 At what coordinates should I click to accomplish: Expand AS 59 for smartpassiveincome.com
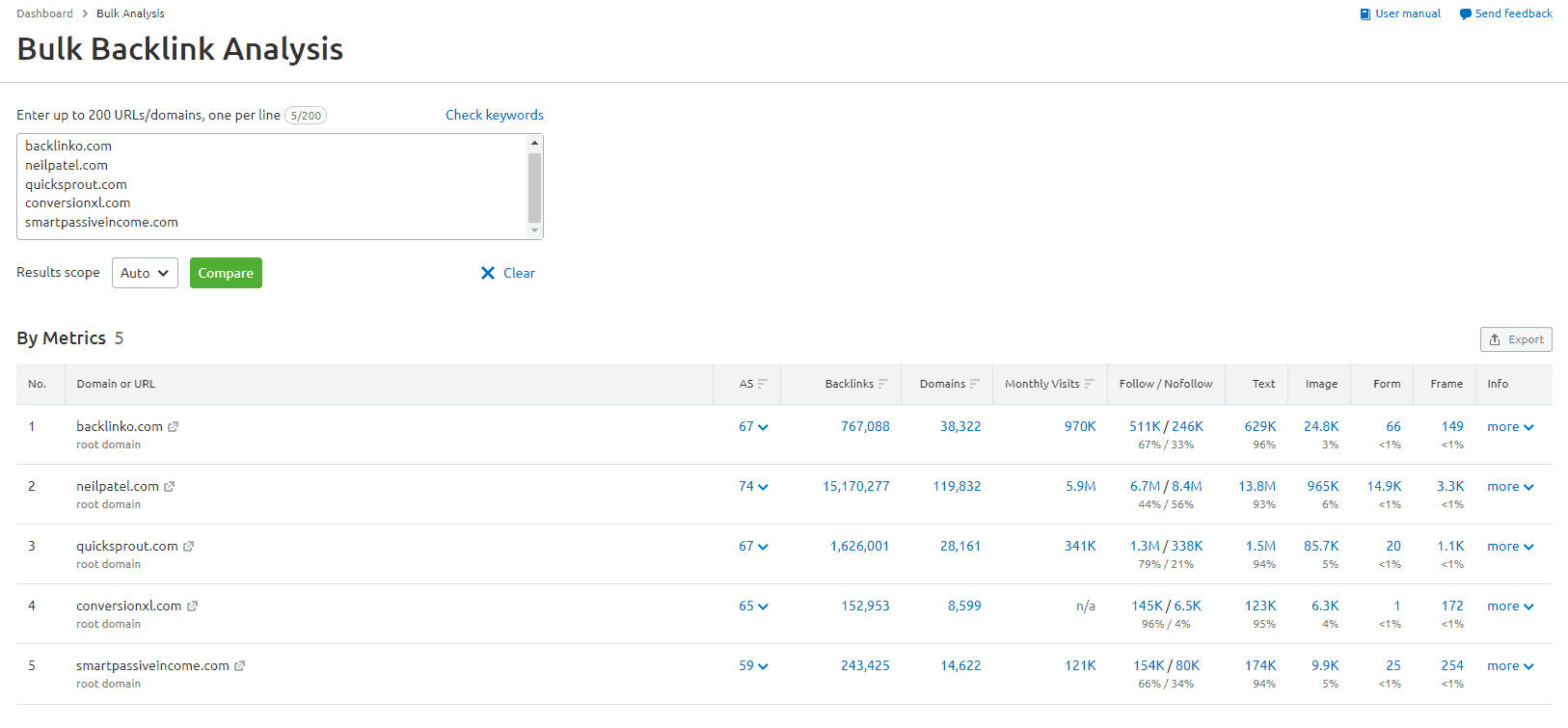[x=753, y=665]
